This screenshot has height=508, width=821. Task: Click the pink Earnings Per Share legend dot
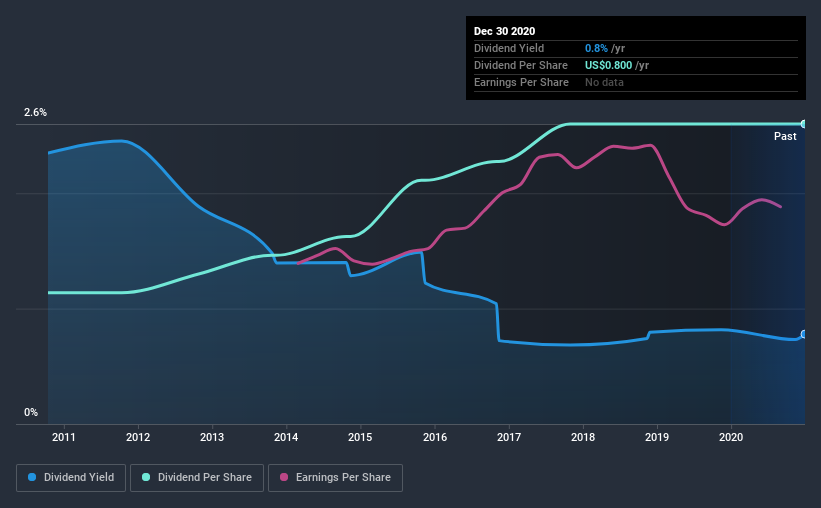(284, 477)
